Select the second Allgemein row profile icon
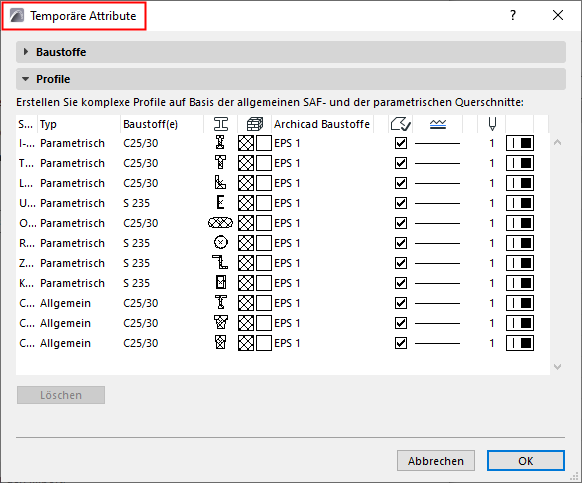This screenshot has height=483, width=582. (x=220, y=323)
